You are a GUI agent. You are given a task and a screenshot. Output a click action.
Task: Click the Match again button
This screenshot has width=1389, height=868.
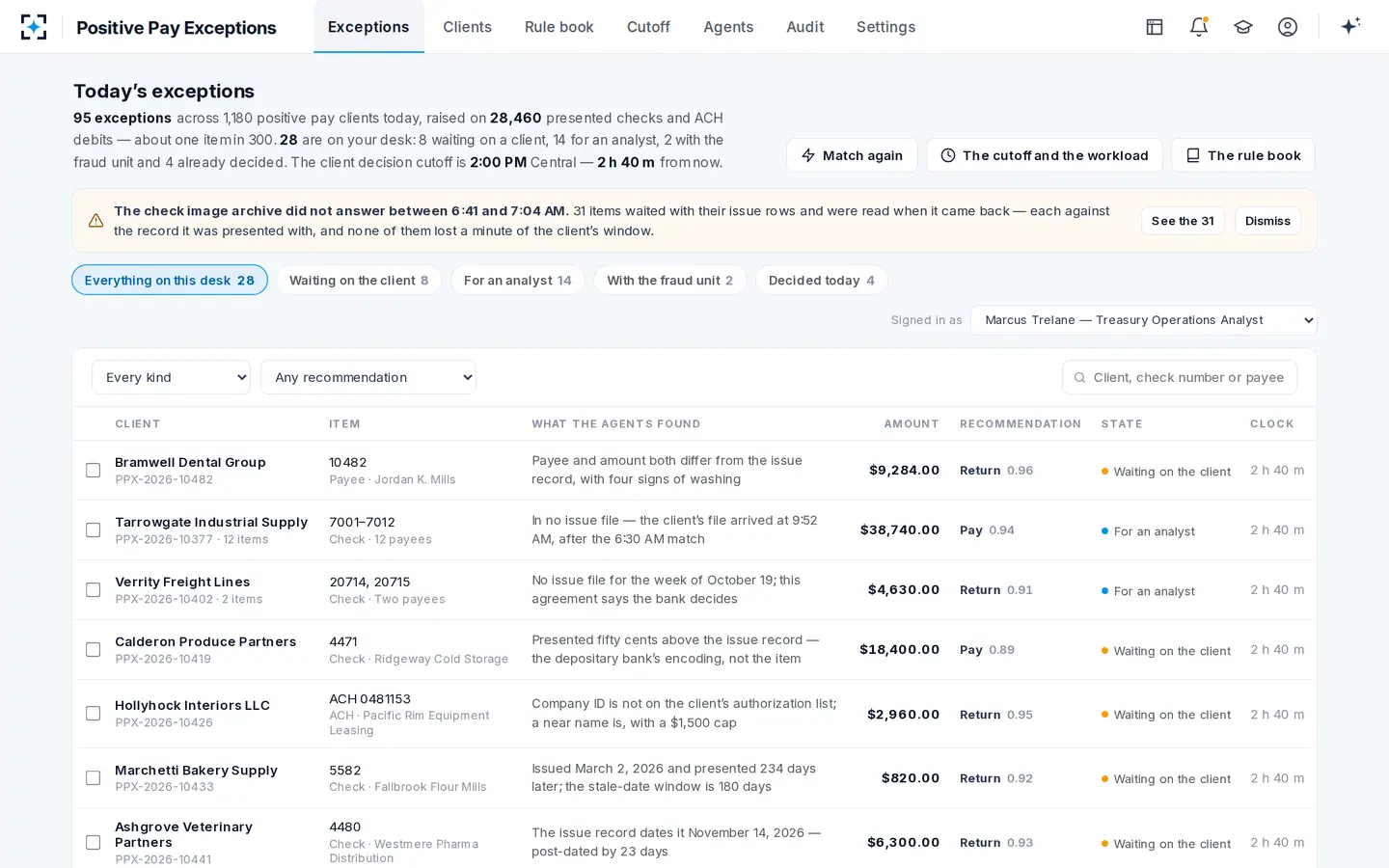click(x=852, y=155)
